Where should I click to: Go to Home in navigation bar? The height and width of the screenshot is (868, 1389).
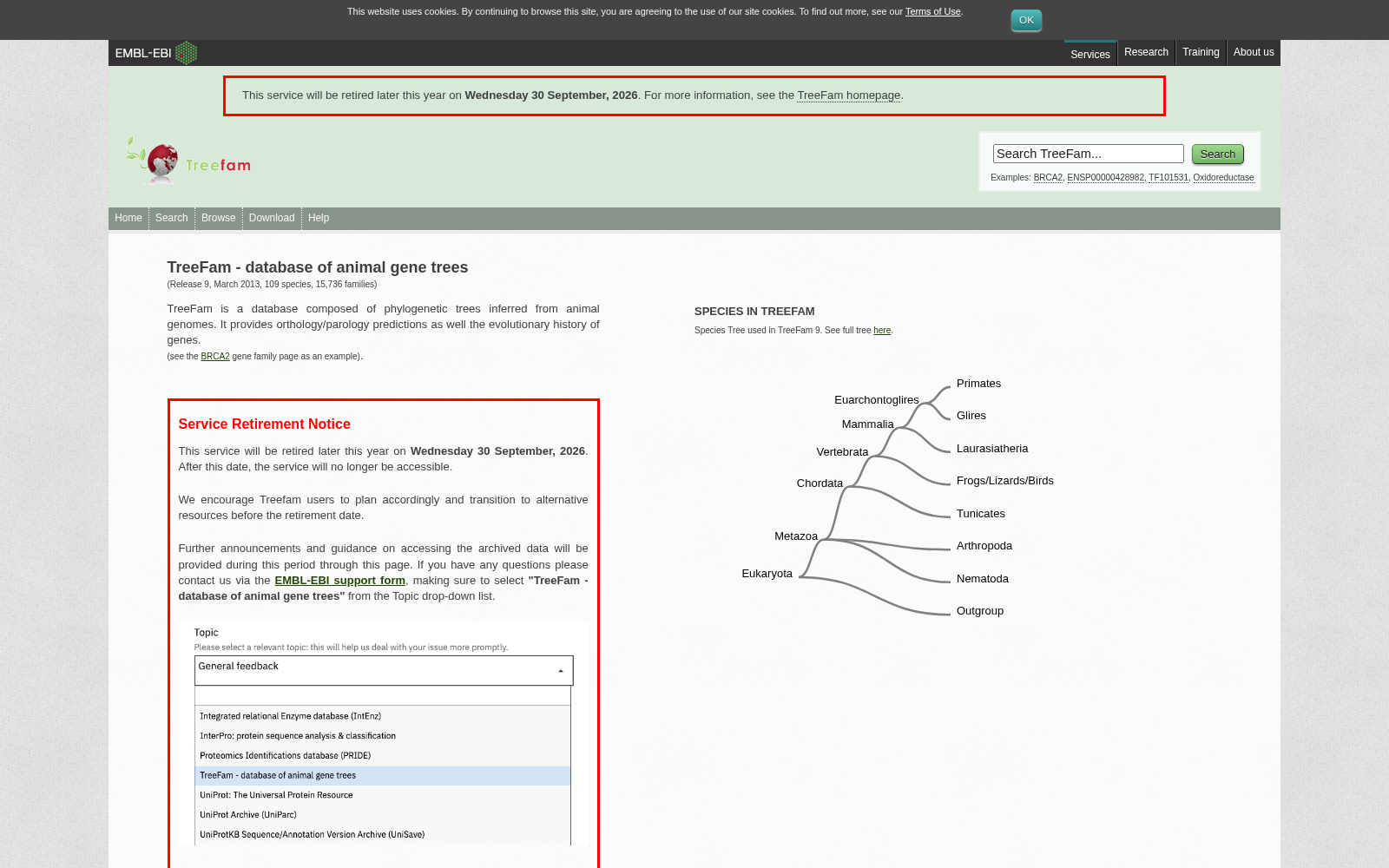128,218
